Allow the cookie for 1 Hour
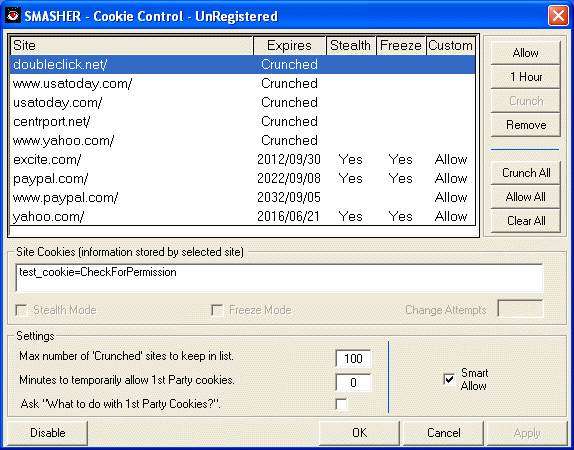The height and width of the screenshot is (450, 574). (525, 77)
